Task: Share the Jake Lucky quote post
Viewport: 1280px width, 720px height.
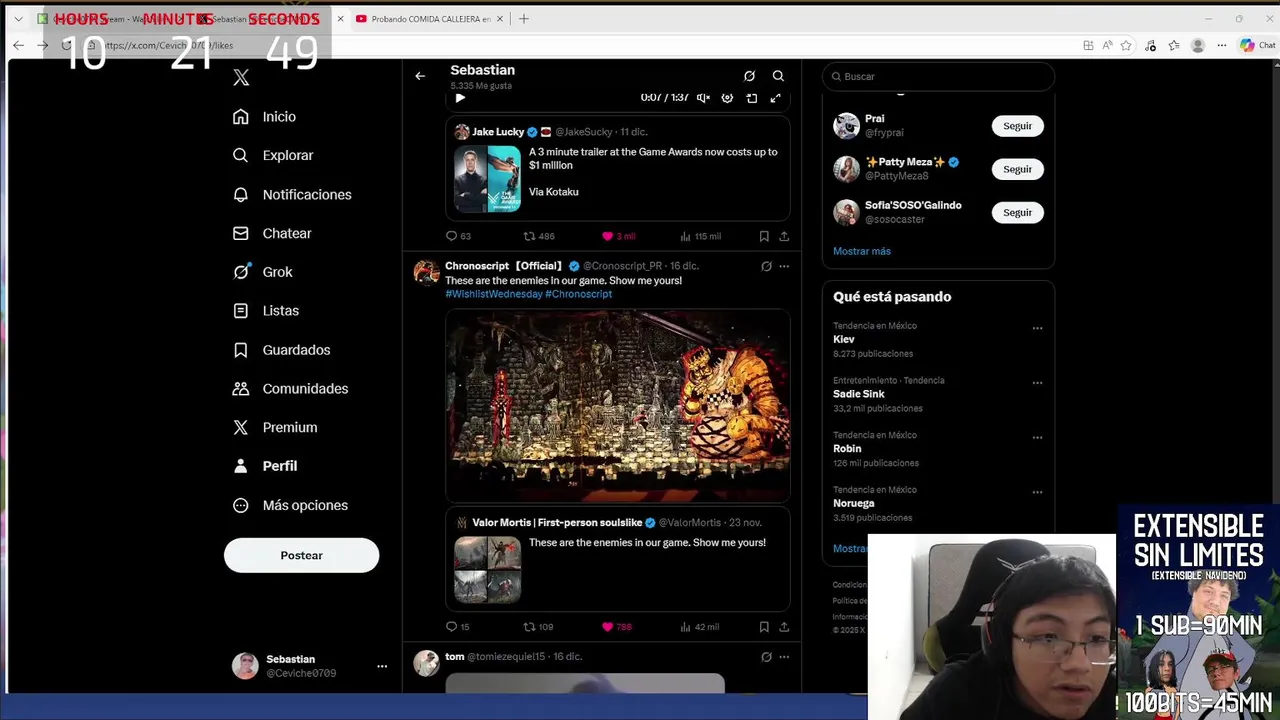Action: click(784, 236)
